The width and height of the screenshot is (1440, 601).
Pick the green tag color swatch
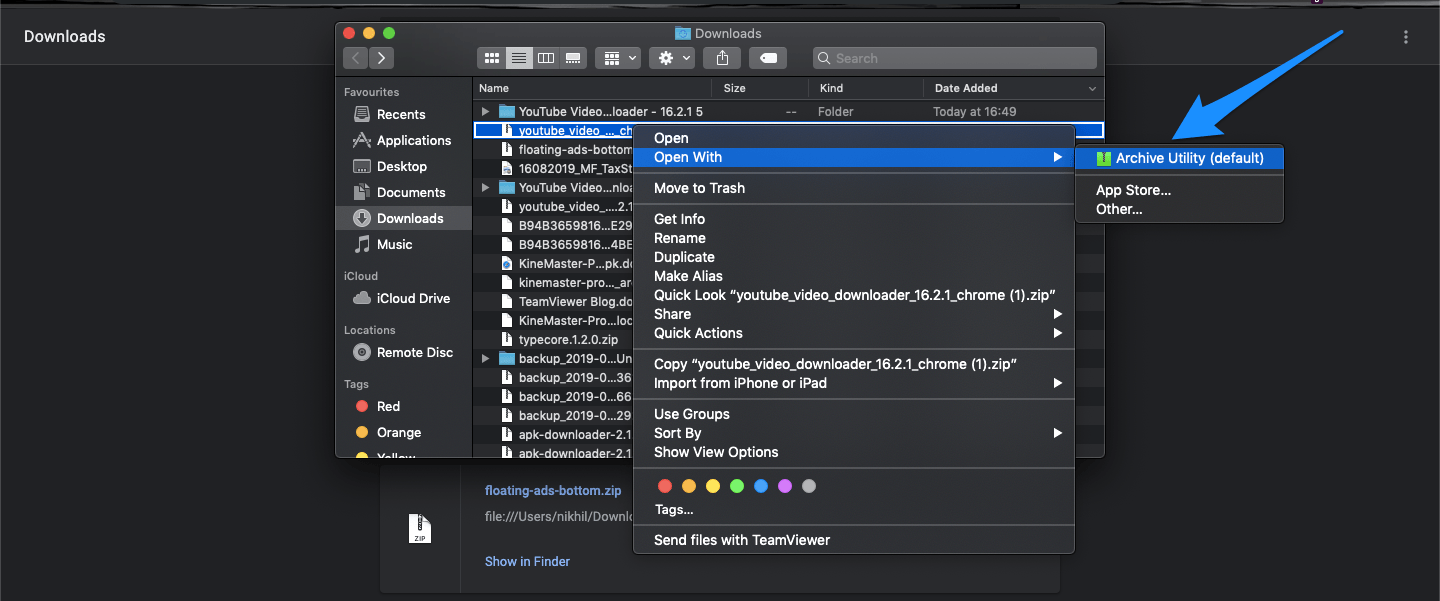pyautogui.click(x=737, y=486)
